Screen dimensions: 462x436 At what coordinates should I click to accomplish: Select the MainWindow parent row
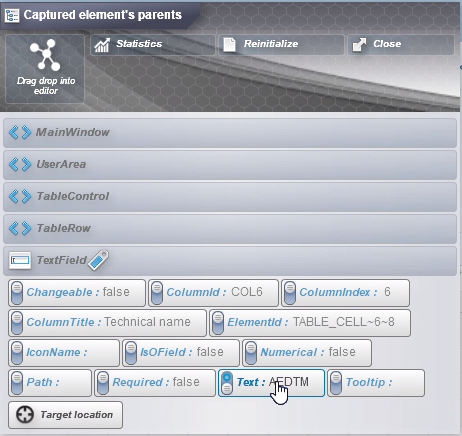(230, 133)
